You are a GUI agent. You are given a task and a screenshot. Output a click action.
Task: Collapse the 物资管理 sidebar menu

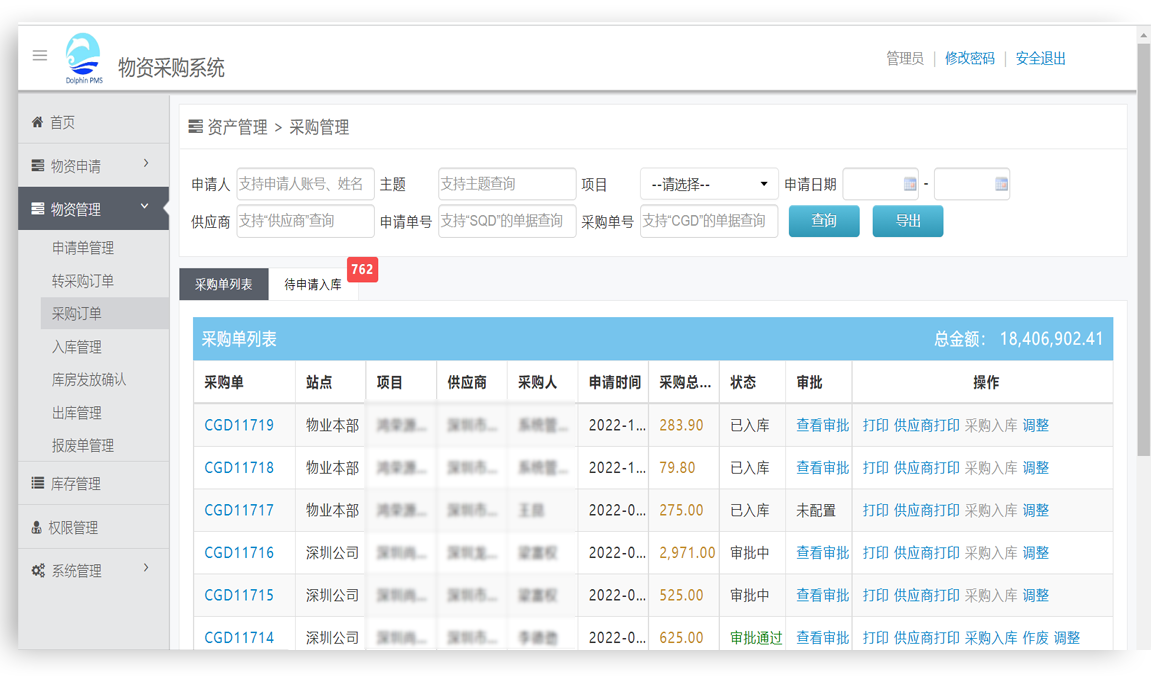[x=92, y=209]
